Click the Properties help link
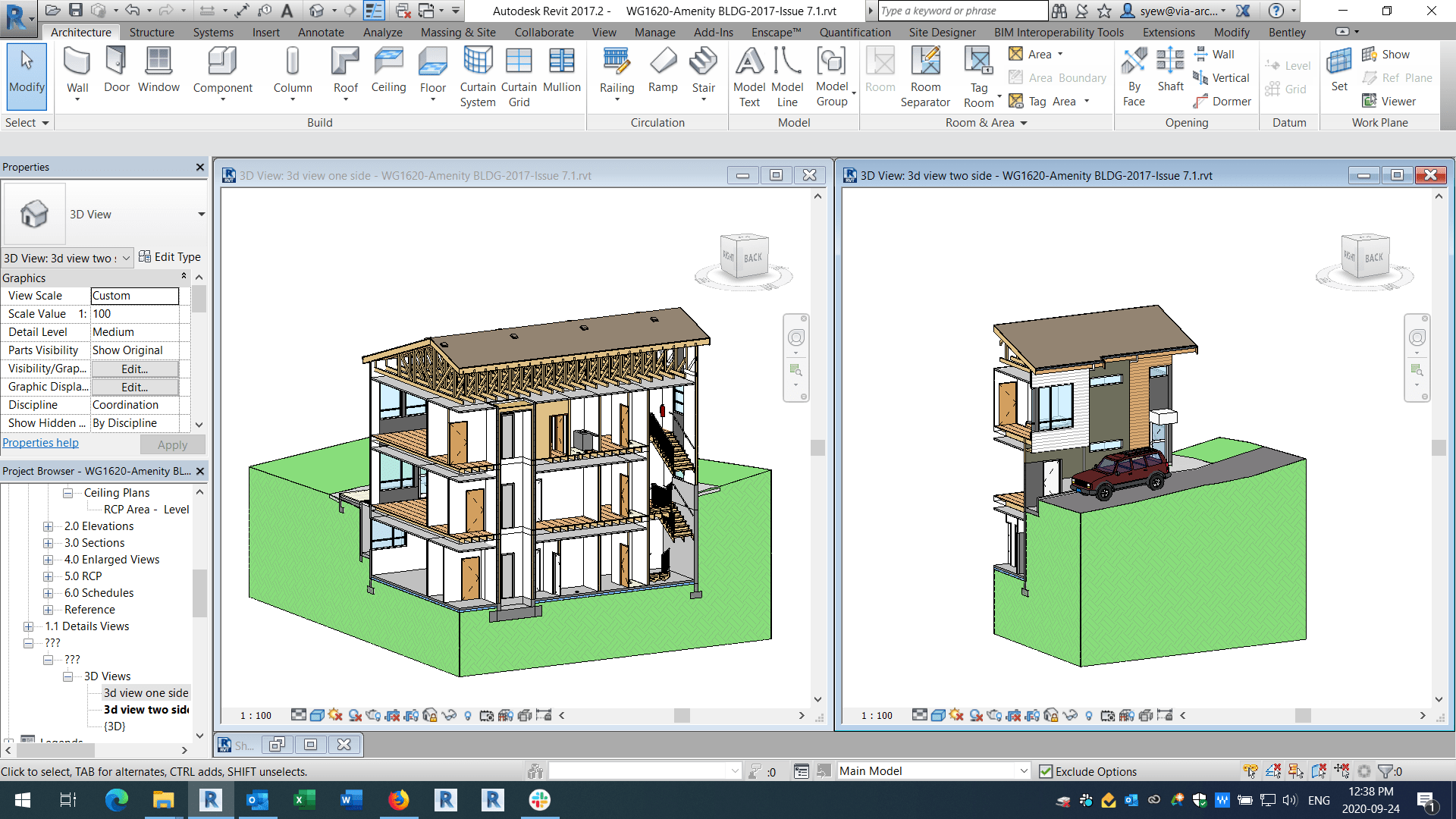The height and width of the screenshot is (819, 1456). (40, 442)
